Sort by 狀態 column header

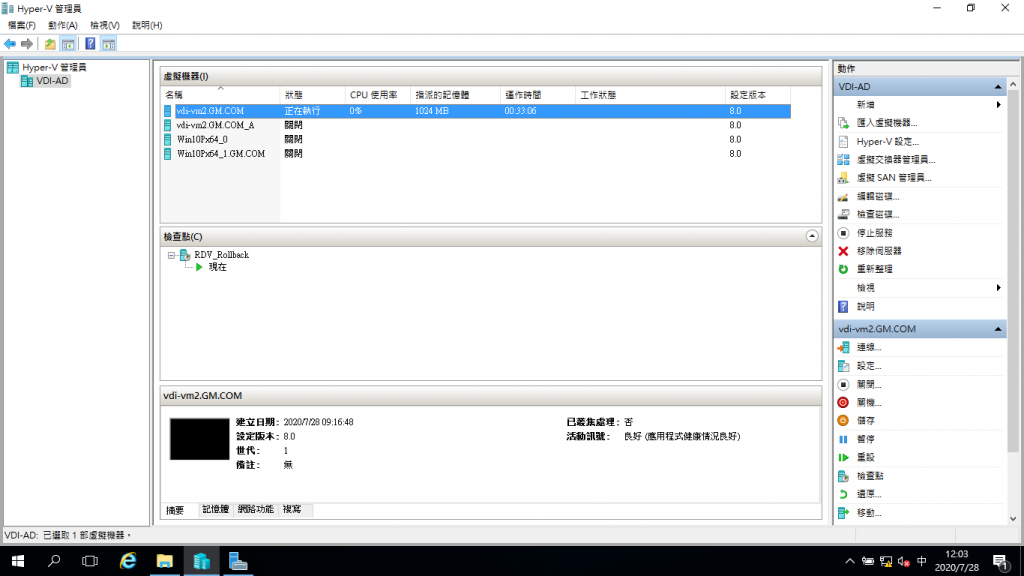pos(313,95)
